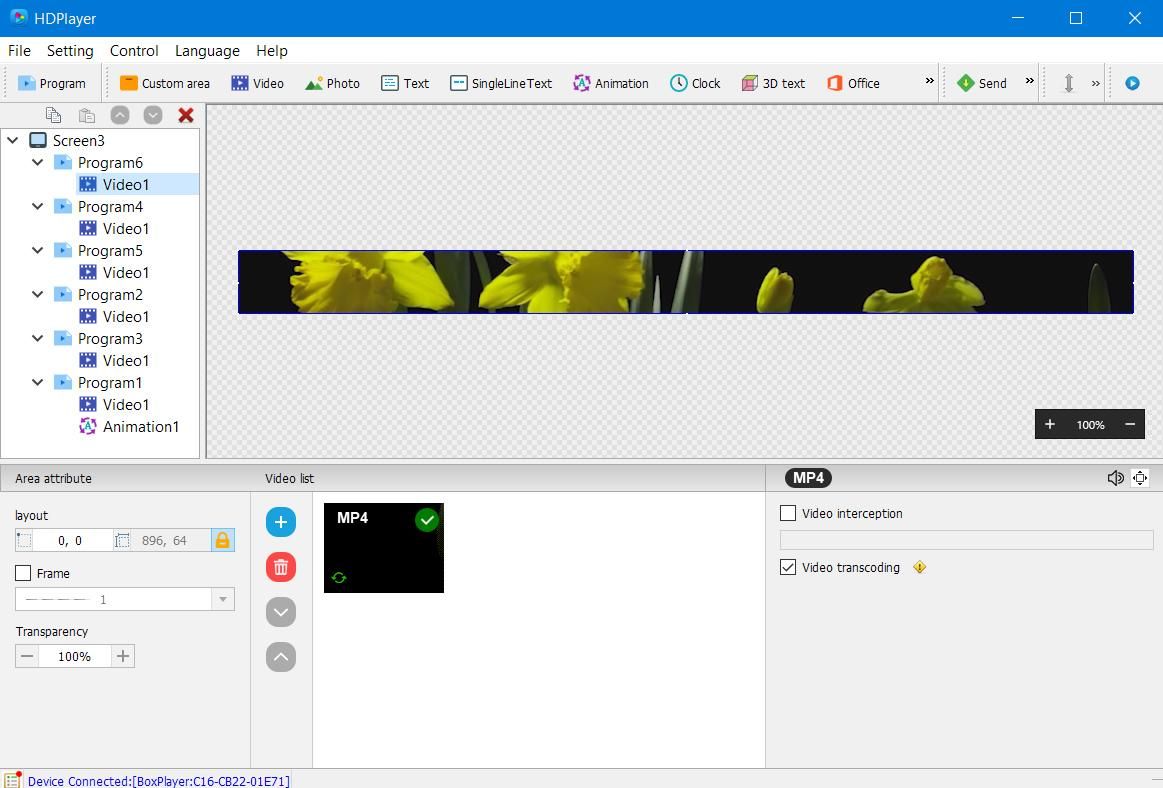Remove video with red trash button

pyautogui.click(x=281, y=567)
